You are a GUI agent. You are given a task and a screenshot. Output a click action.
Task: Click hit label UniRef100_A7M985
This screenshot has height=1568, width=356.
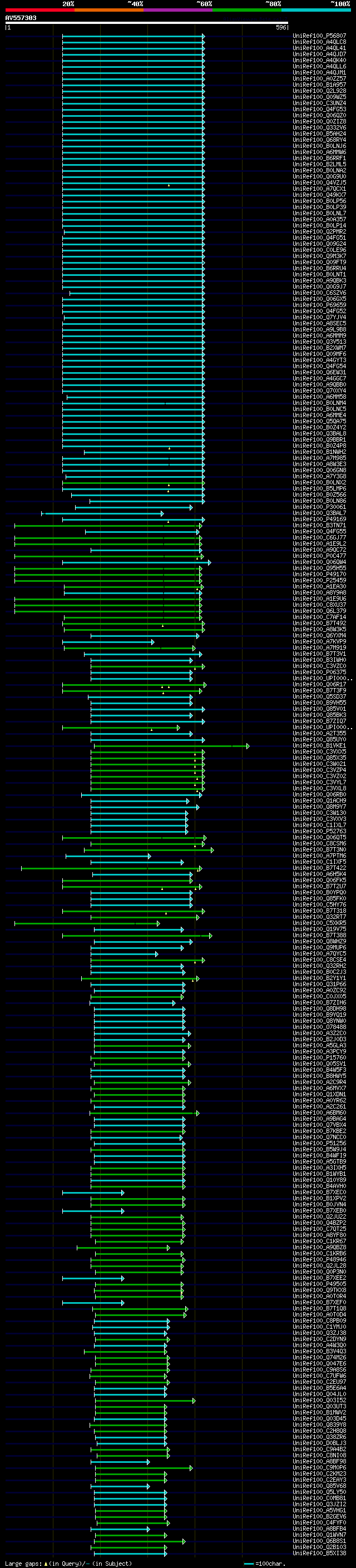[x=319, y=458]
